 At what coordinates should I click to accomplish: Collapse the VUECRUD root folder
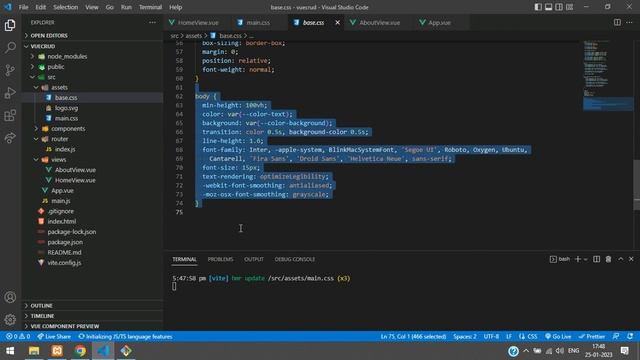[x=92, y=46]
